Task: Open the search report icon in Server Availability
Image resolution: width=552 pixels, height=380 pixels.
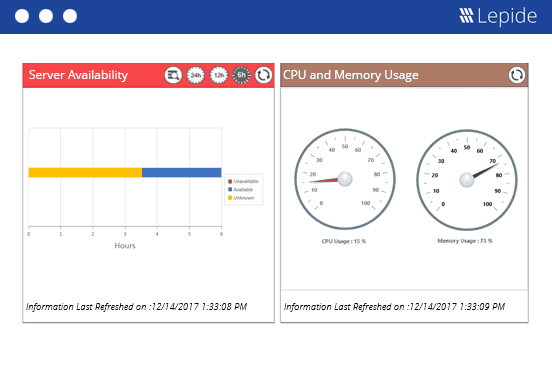Action: 173,75
